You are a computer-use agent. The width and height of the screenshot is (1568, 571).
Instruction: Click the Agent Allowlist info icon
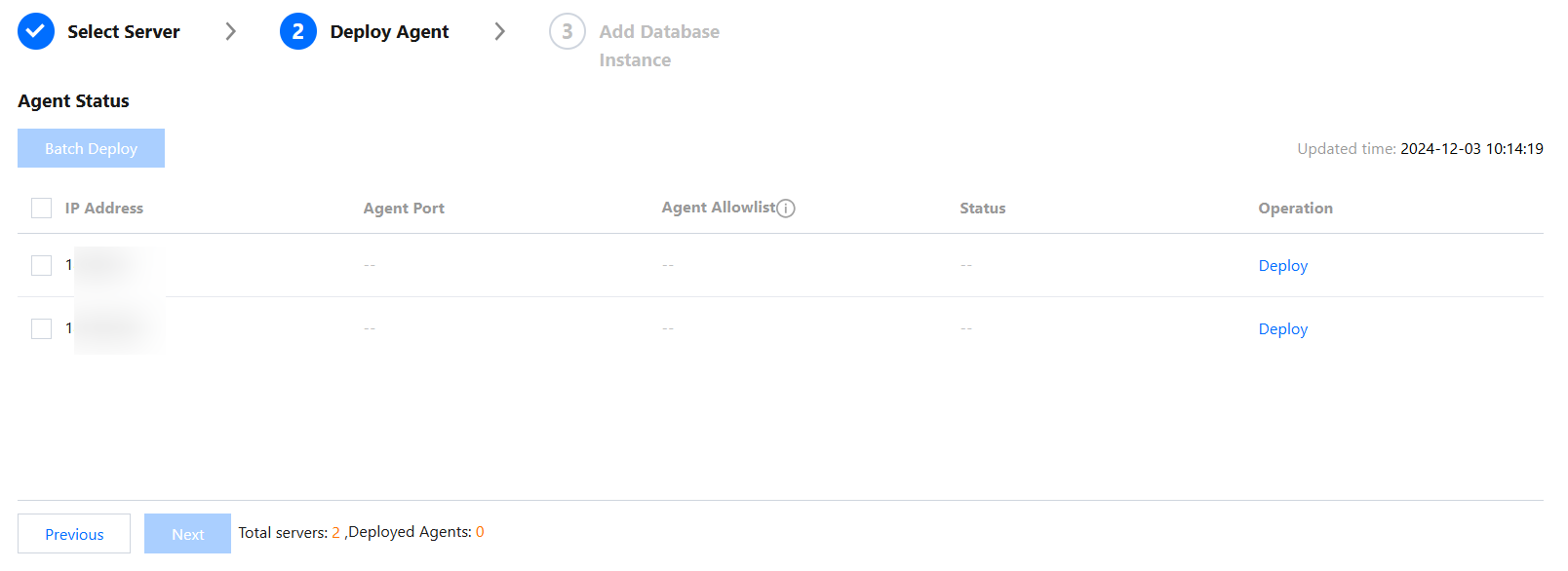[786, 209]
